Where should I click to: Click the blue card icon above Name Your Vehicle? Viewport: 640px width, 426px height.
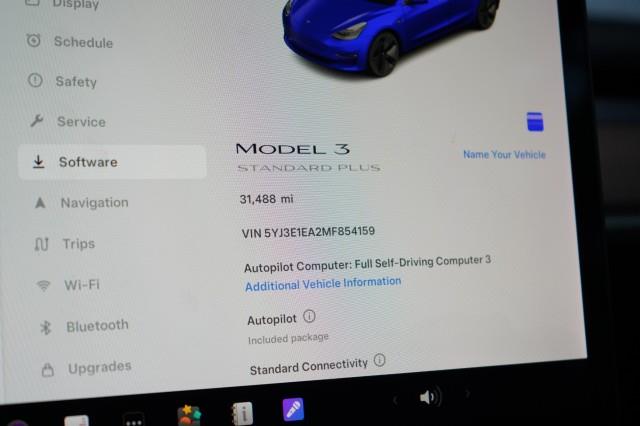[x=535, y=122]
